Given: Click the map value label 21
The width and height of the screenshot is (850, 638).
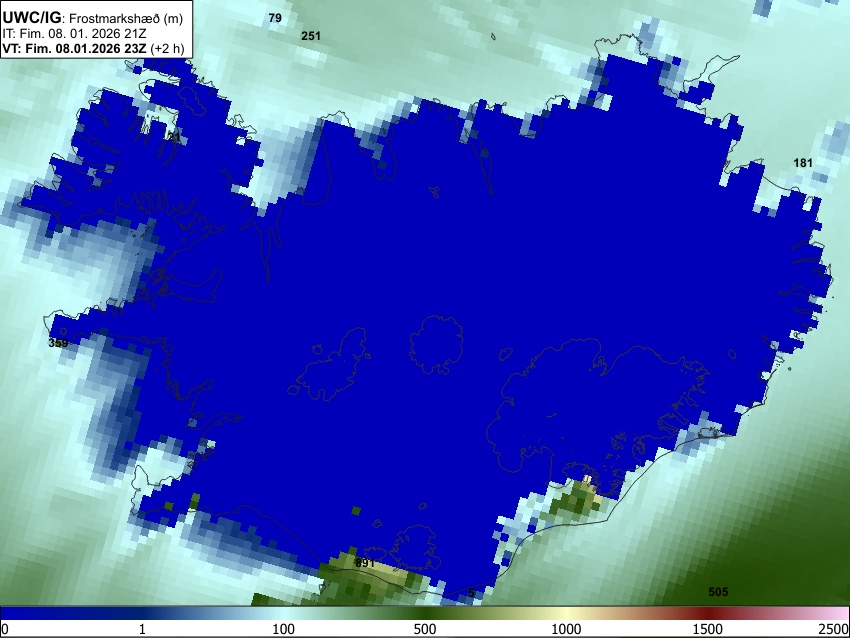Looking at the screenshot, I should point(175,137).
